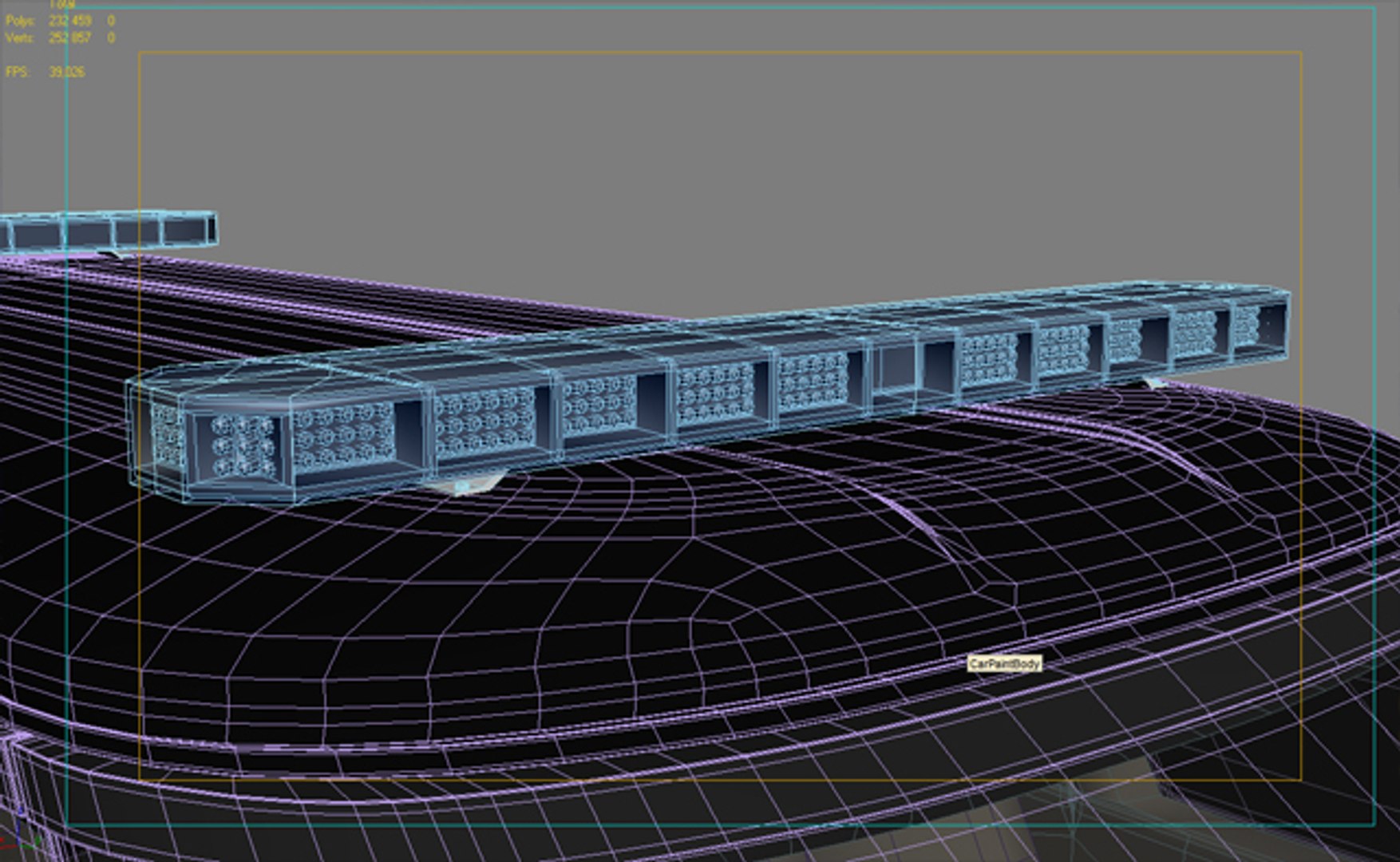The image size is (1400, 862).
Task: Click the yellow safe frame border's top edge
Action: [720, 53]
